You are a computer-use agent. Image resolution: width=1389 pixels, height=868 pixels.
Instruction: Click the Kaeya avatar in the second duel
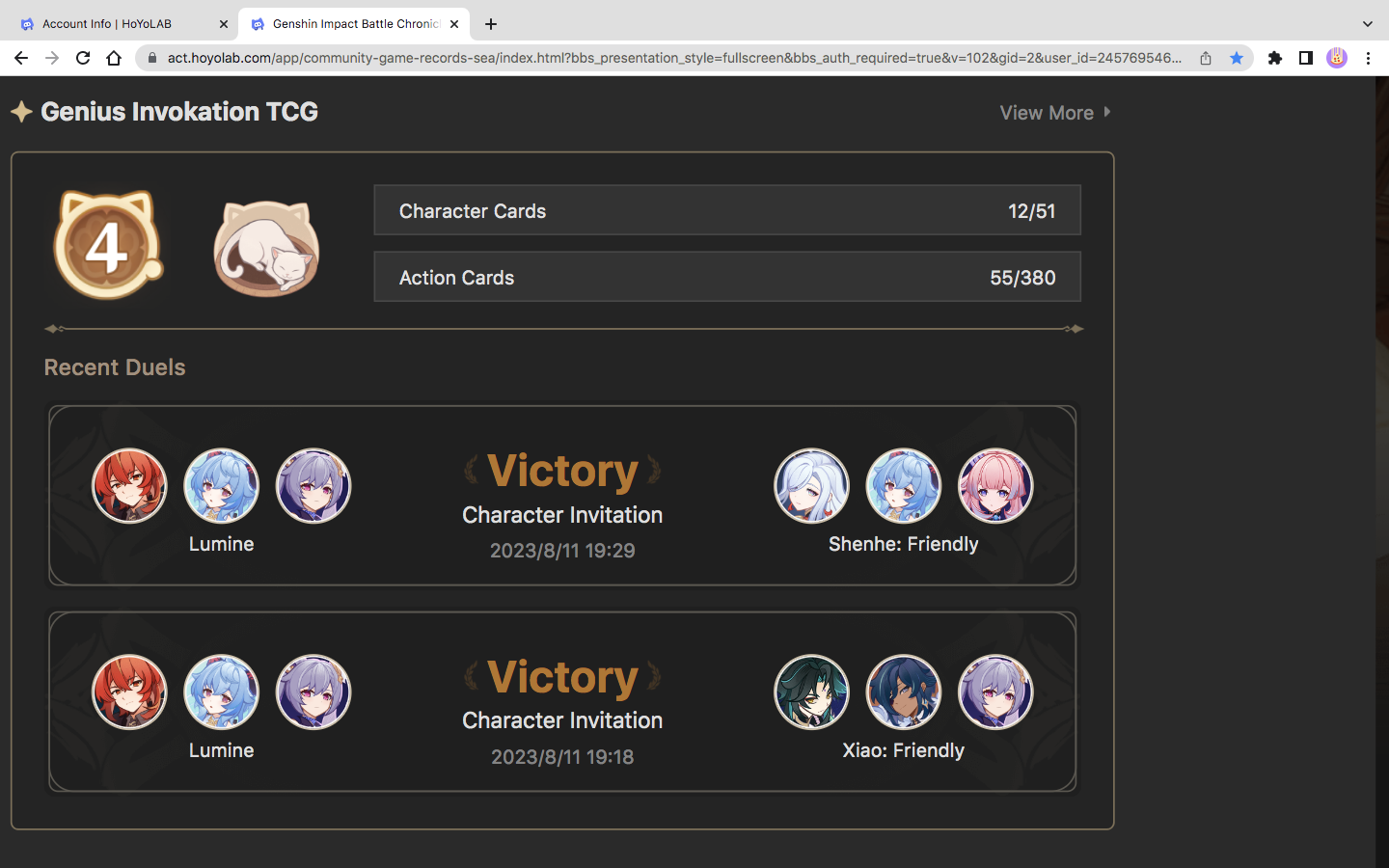904,692
